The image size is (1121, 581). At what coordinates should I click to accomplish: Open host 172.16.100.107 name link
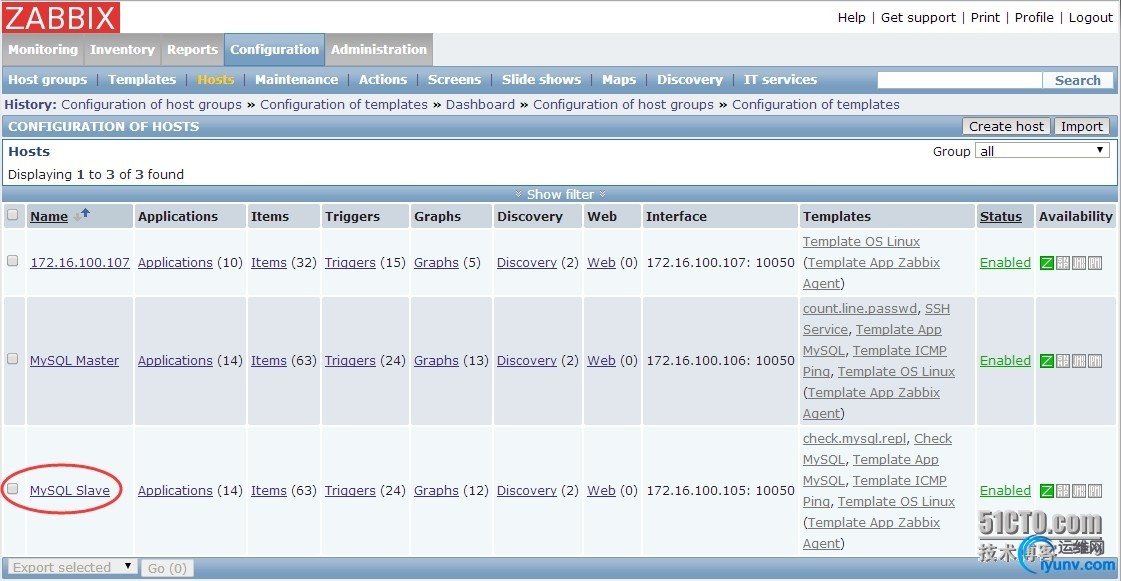(x=79, y=262)
